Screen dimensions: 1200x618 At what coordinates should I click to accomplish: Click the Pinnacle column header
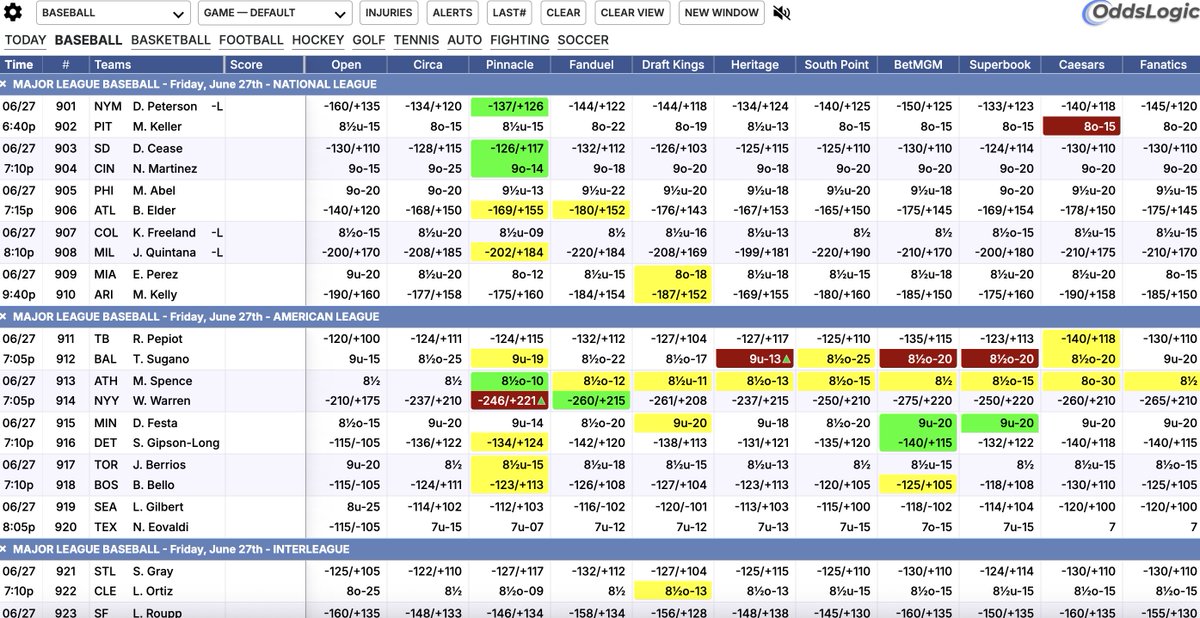pos(509,65)
